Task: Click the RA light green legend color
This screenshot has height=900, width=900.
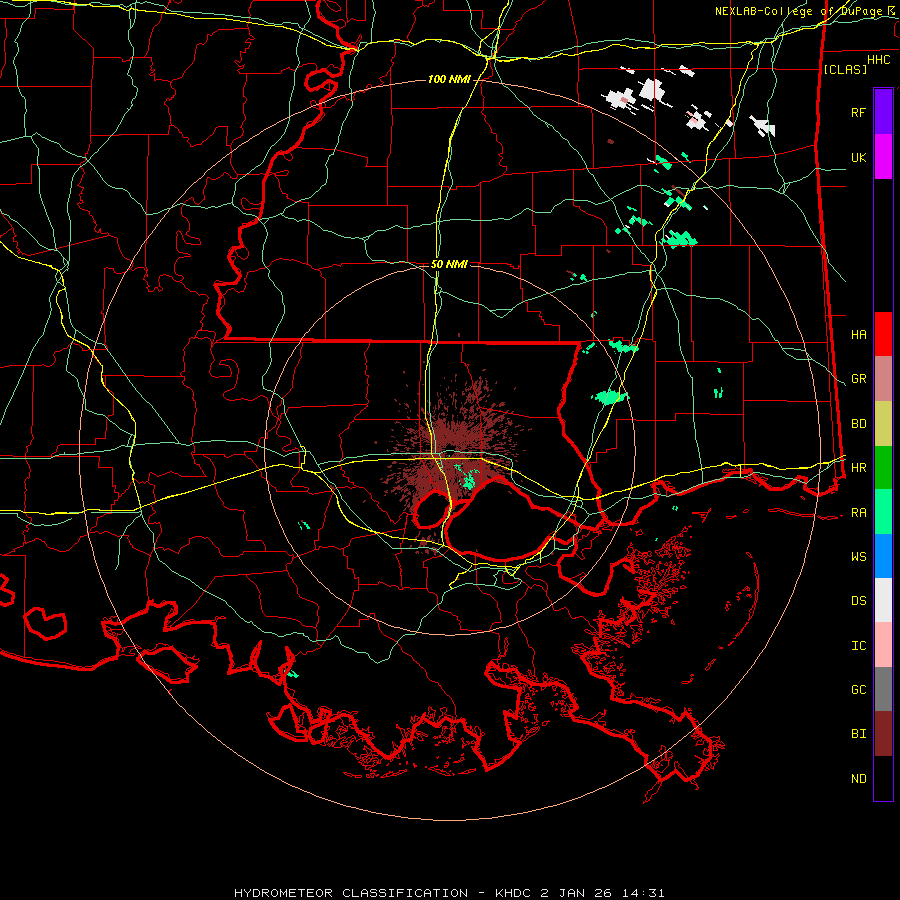Action: [x=883, y=512]
